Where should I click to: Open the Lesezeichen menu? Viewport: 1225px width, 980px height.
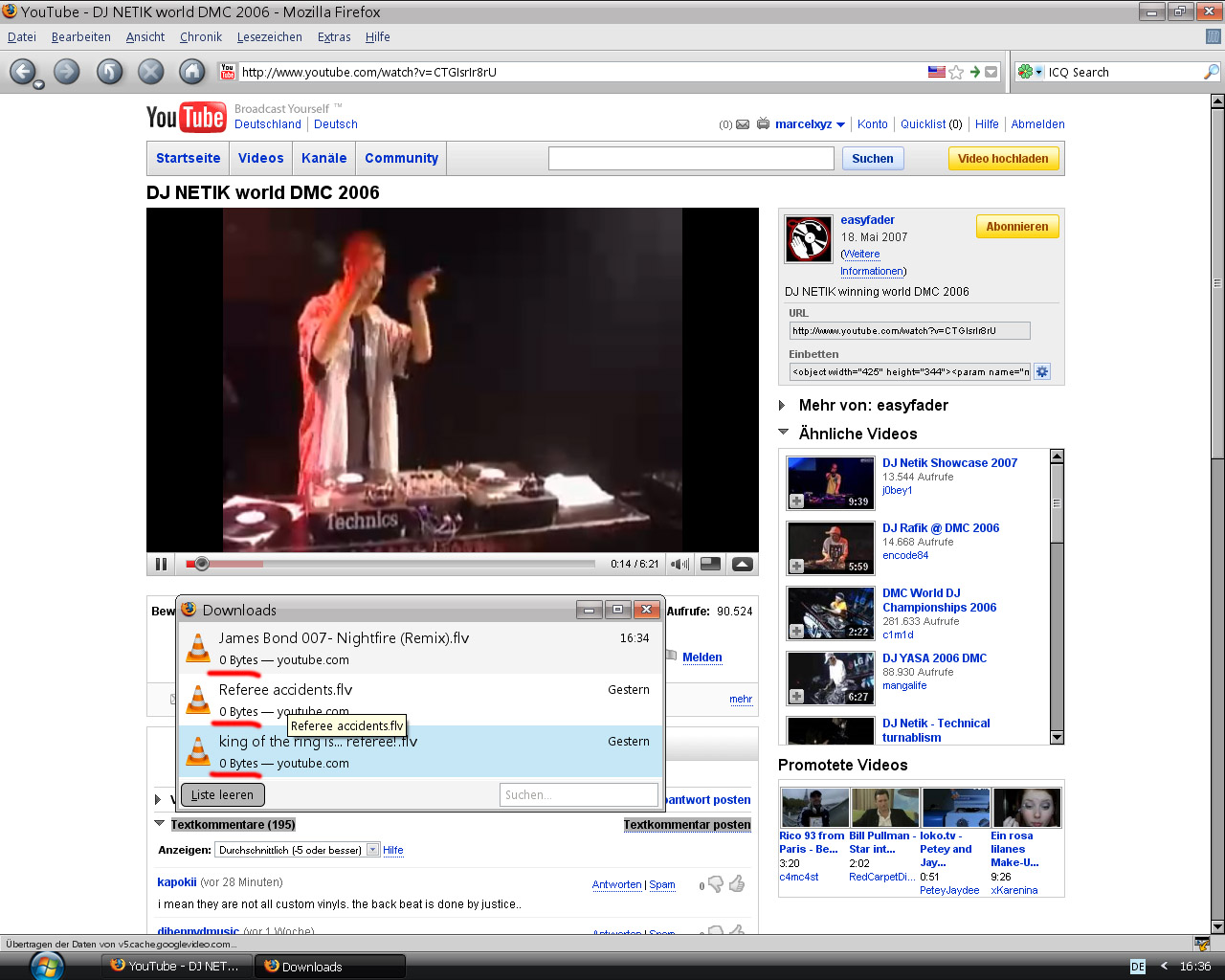pyautogui.click(x=270, y=37)
